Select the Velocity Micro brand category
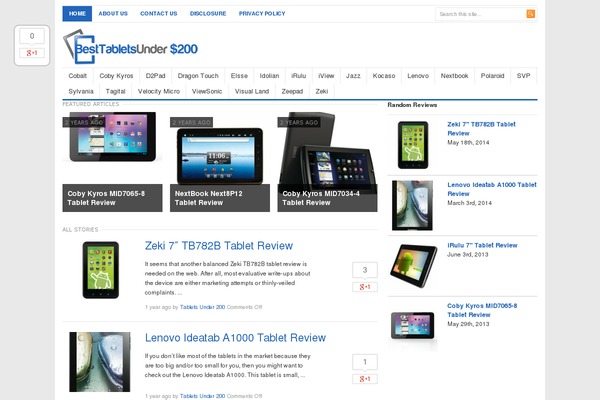This screenshot has width=600, height=400. [x=158, y=91]
